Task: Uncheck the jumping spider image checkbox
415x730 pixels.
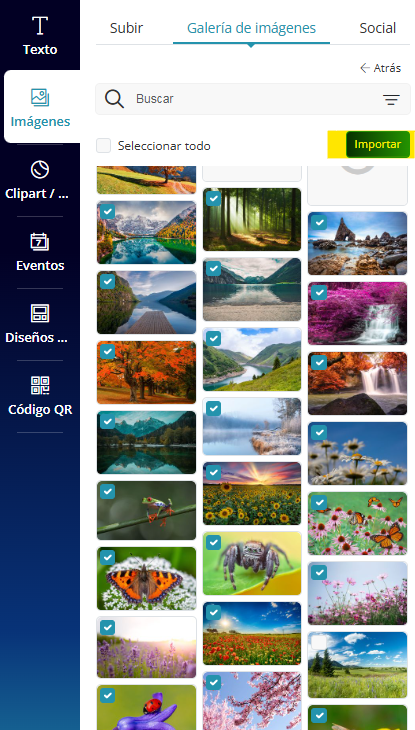Action: click(x=213, y=542)
